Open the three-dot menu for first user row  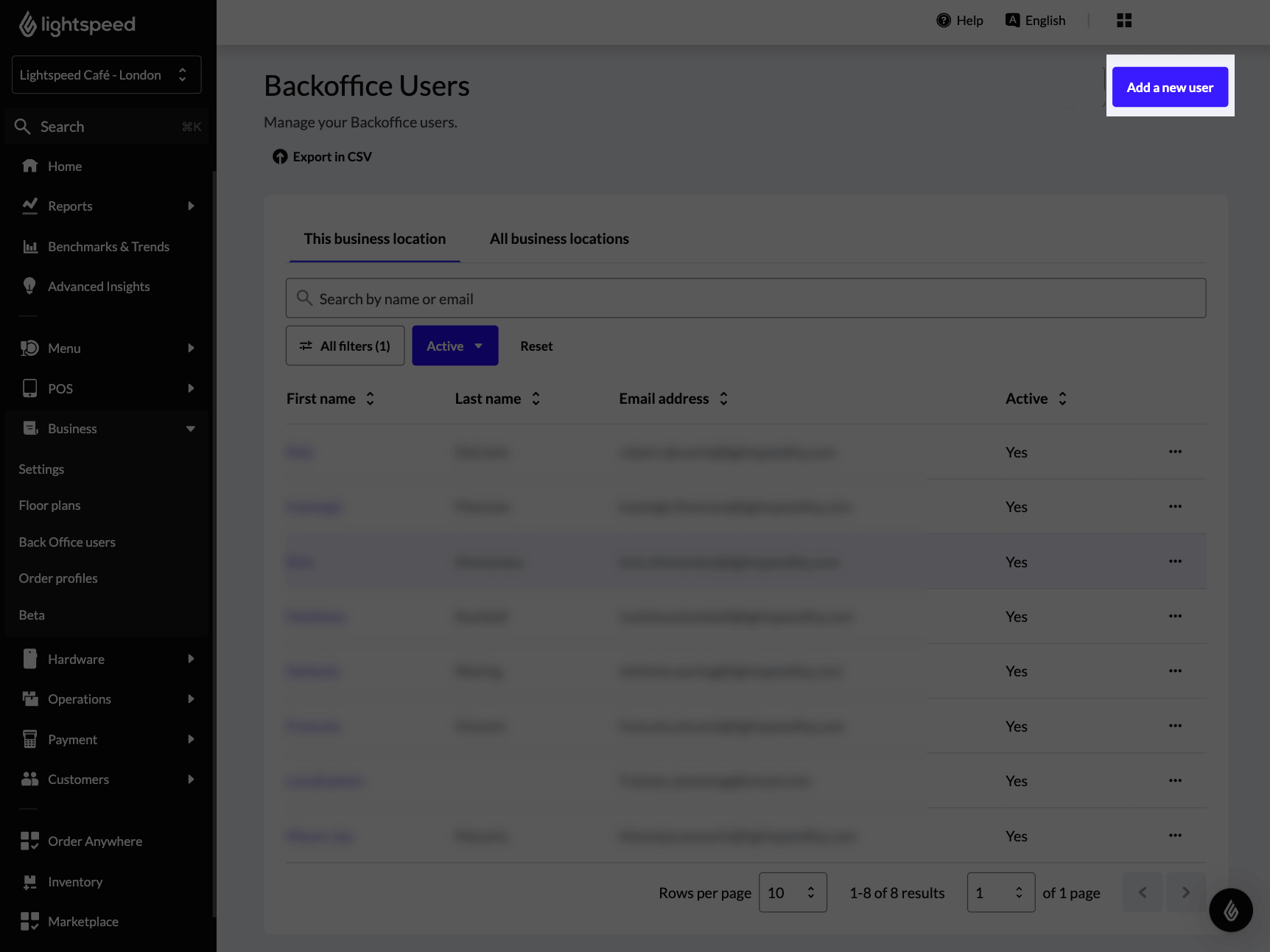pyautogui.click(x=1175, y=452)
